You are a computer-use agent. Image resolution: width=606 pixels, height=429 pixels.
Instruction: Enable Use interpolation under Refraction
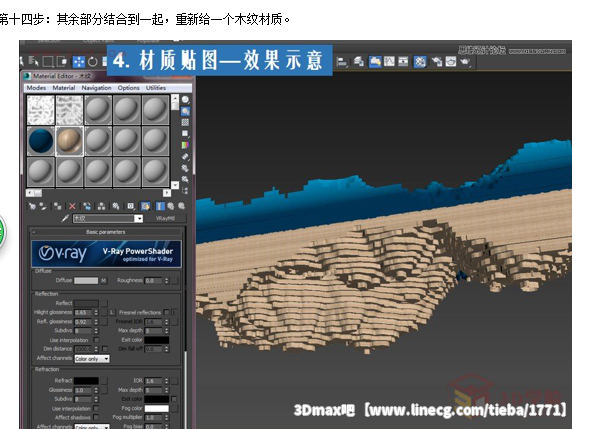(96, 408)
